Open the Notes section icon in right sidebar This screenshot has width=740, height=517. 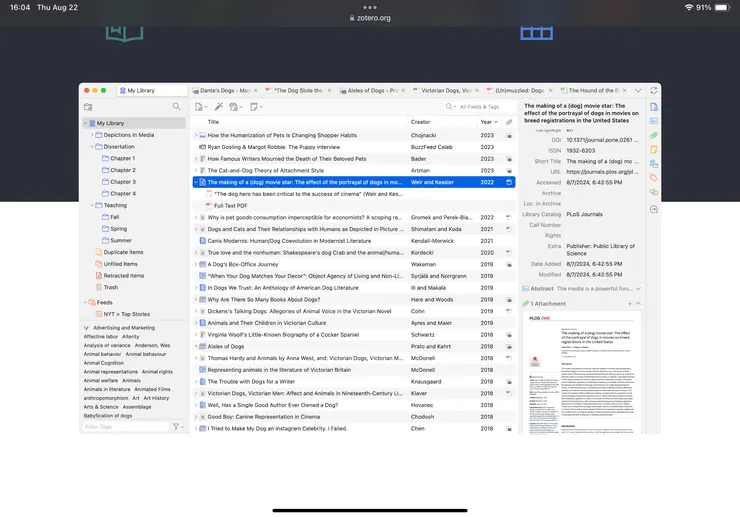pyautogui.click(x=654, y=149)
